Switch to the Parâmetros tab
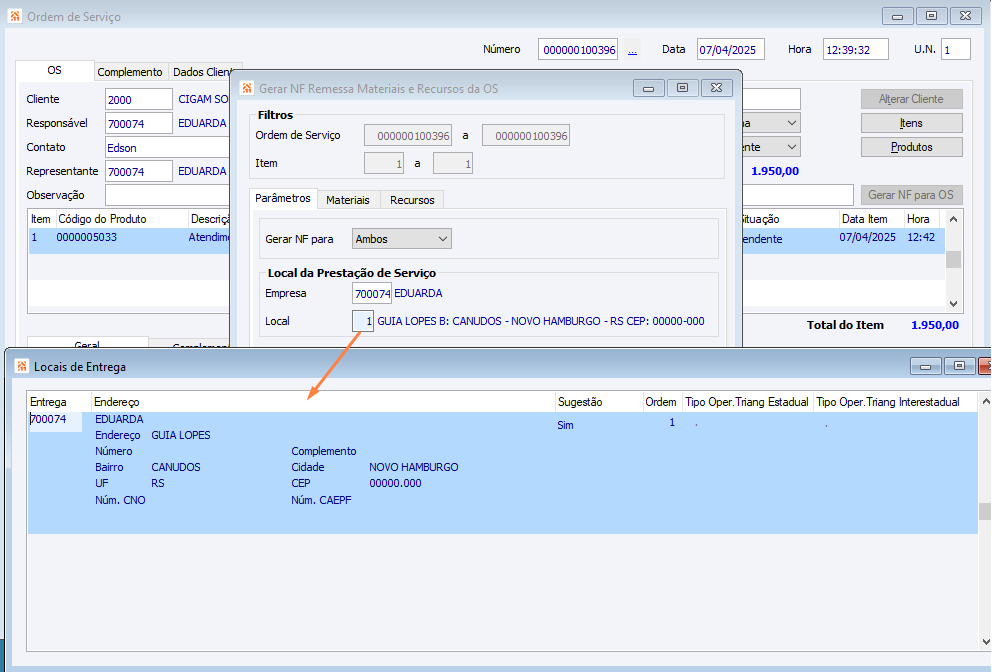992x672 pixels. 283,199
